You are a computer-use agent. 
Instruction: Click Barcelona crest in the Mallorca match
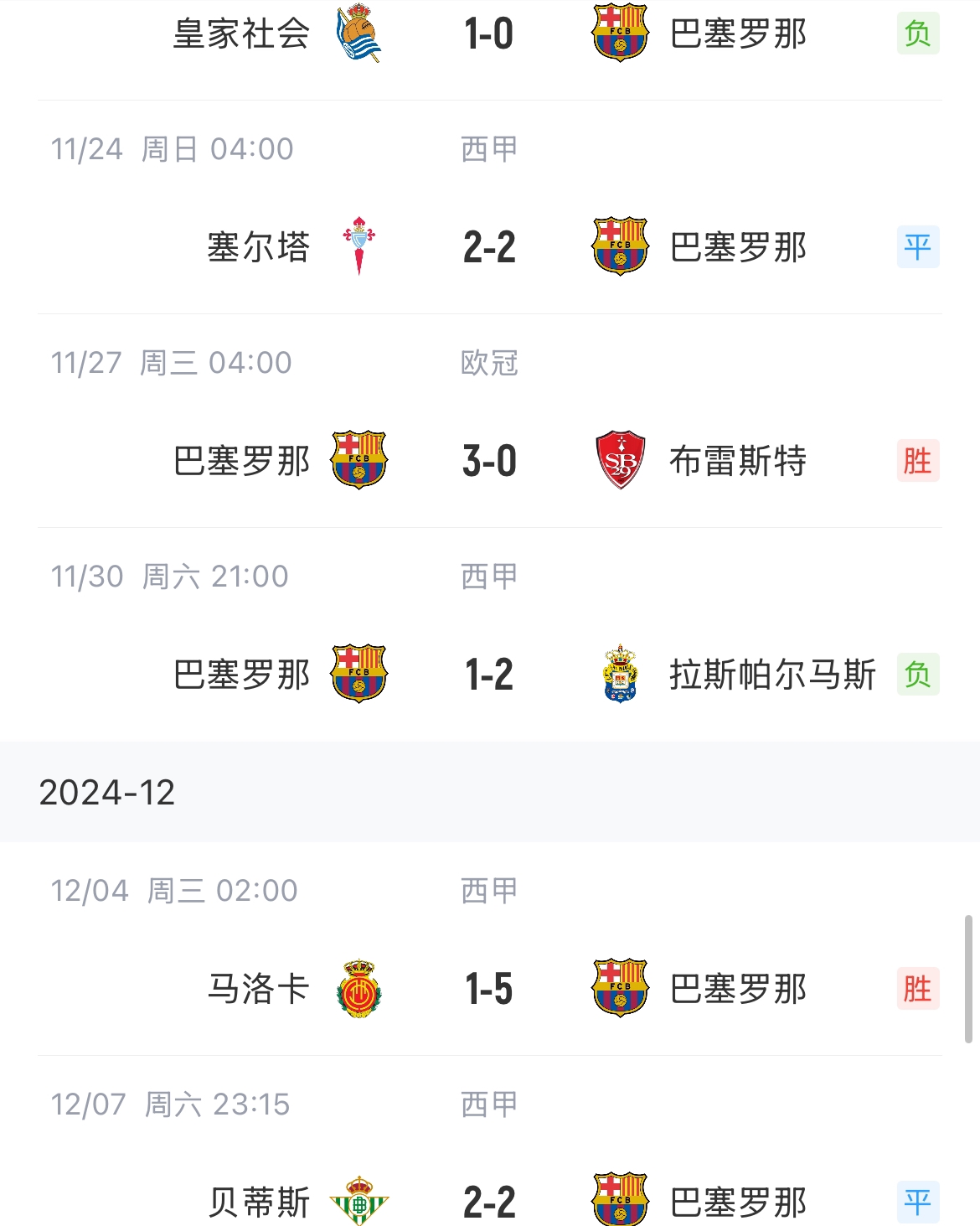pyautogui.click(x=620, y=989)
